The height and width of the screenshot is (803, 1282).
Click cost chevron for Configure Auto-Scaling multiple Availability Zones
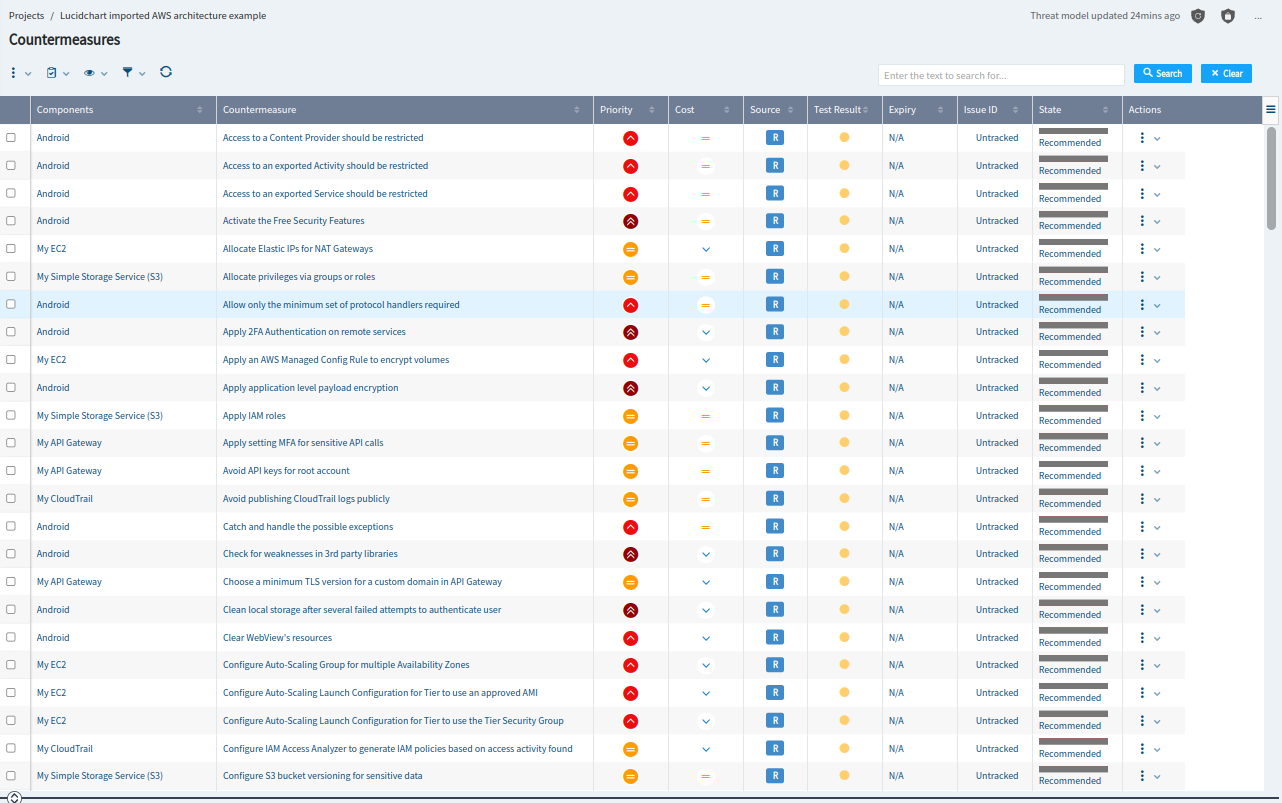706,665
